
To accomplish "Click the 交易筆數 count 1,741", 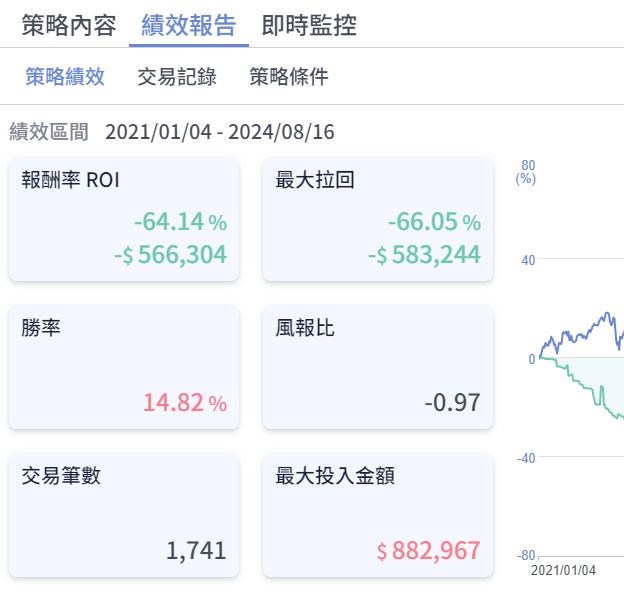I will point(198,550).
